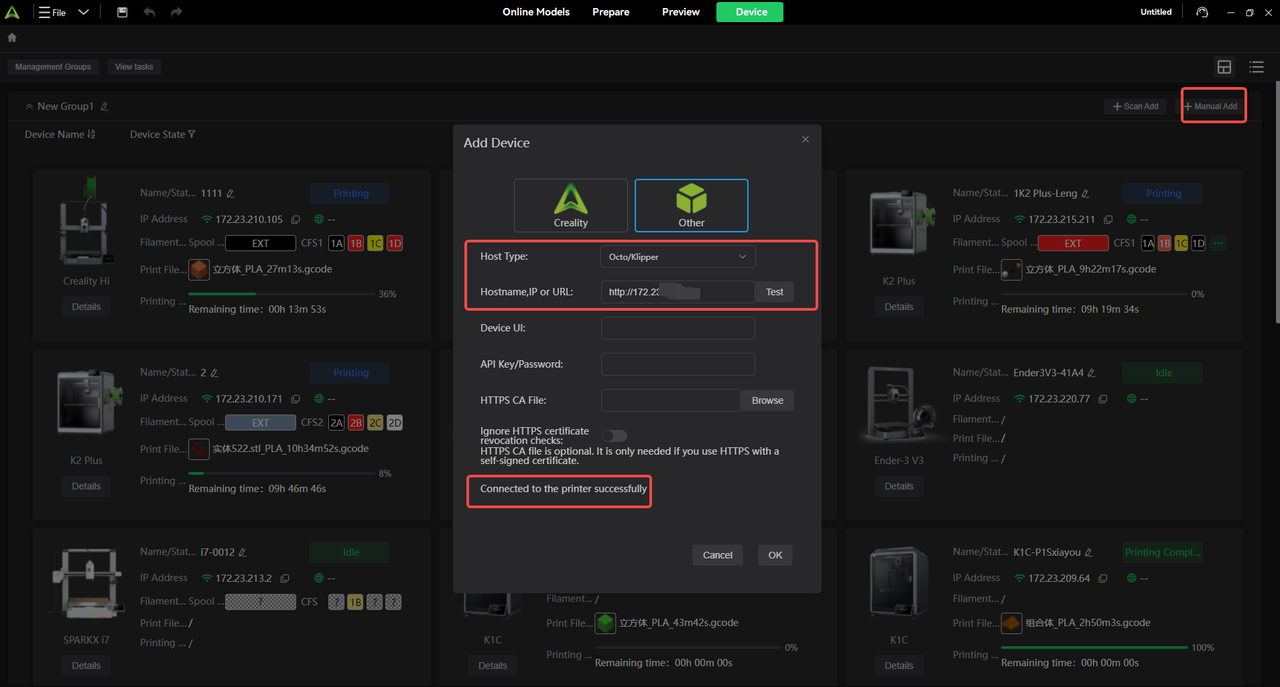Click the 1B filament color slot

355,243
